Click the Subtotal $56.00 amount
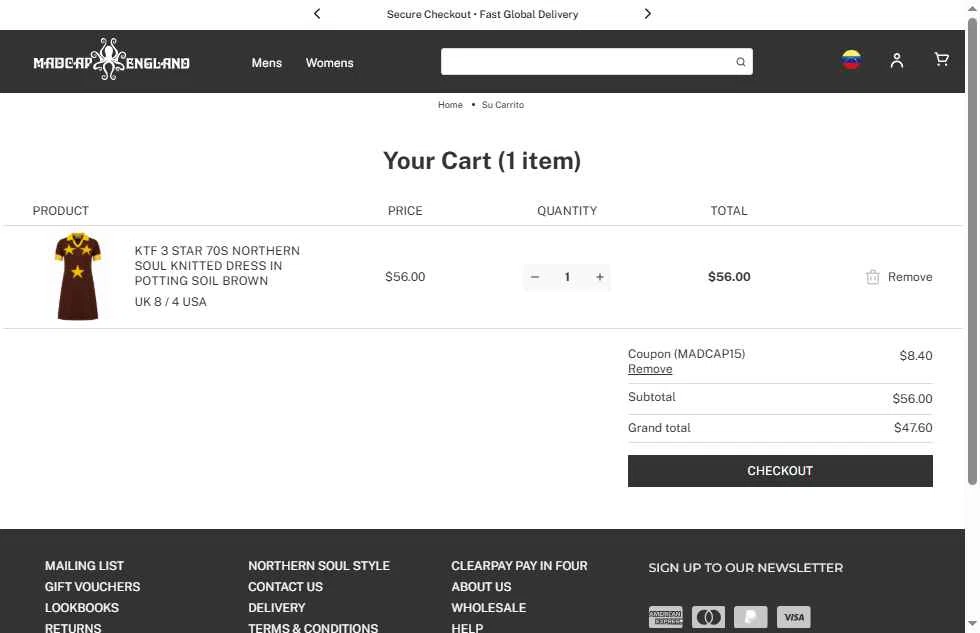Viewport: 980px width, 633px height. coord(912,399)
